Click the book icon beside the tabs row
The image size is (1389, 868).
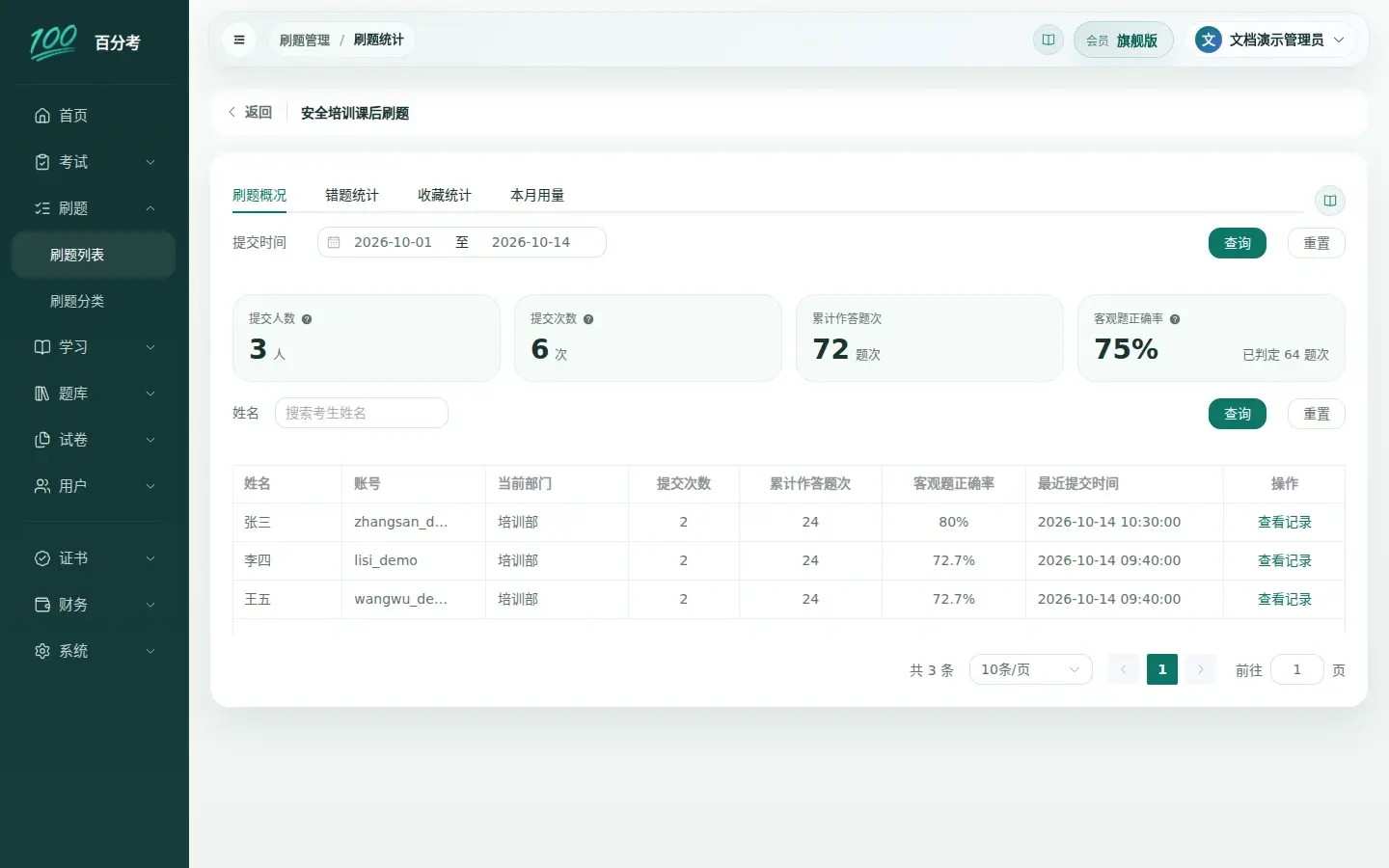tap(1330, 201)
